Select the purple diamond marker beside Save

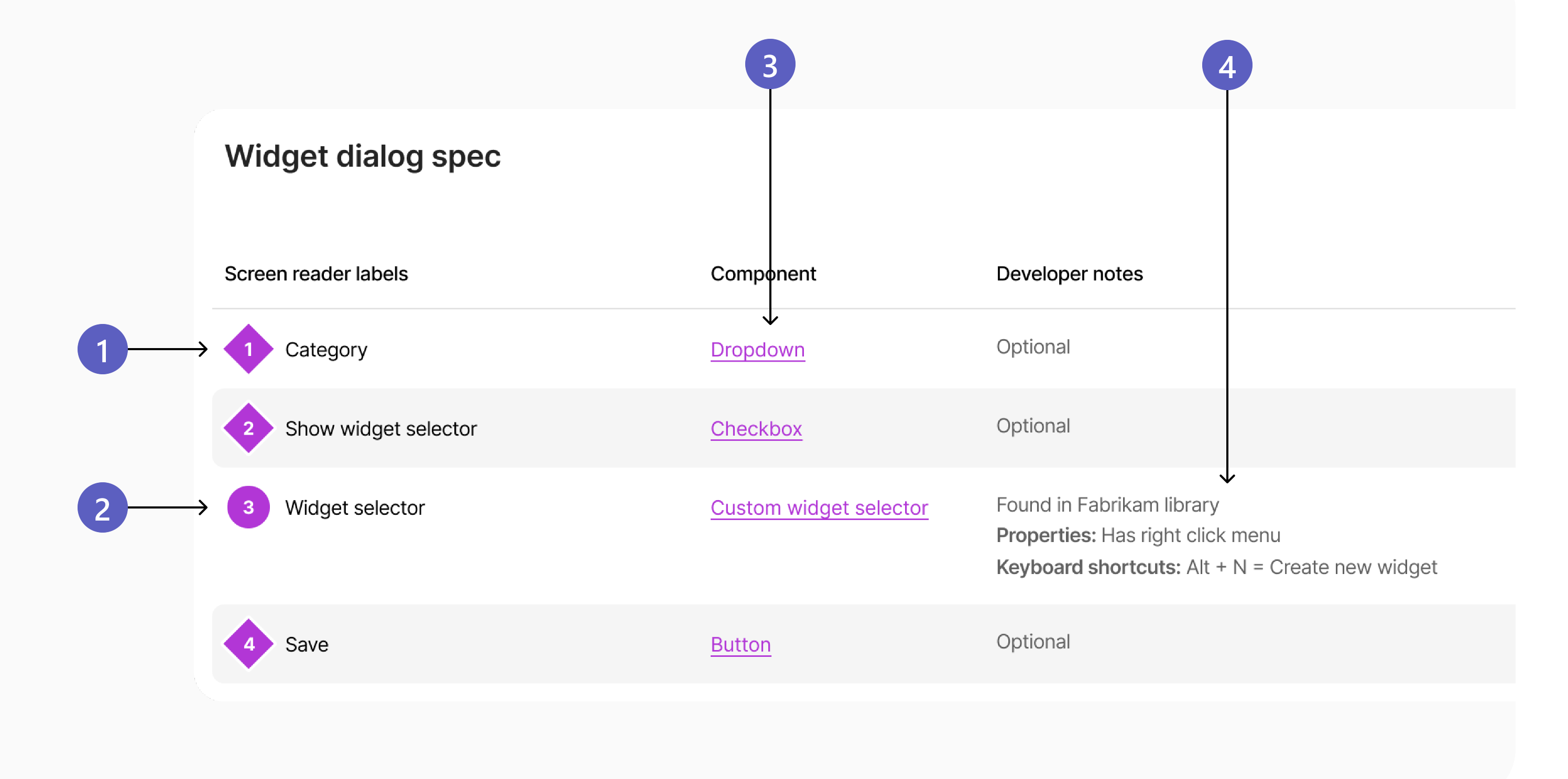(x=248, y=644)
